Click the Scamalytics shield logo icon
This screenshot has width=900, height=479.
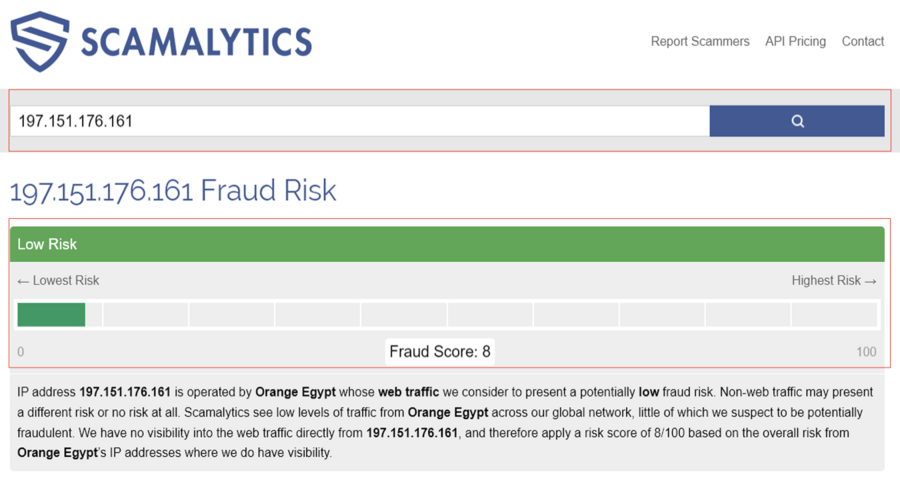click(x=40, y=41)
